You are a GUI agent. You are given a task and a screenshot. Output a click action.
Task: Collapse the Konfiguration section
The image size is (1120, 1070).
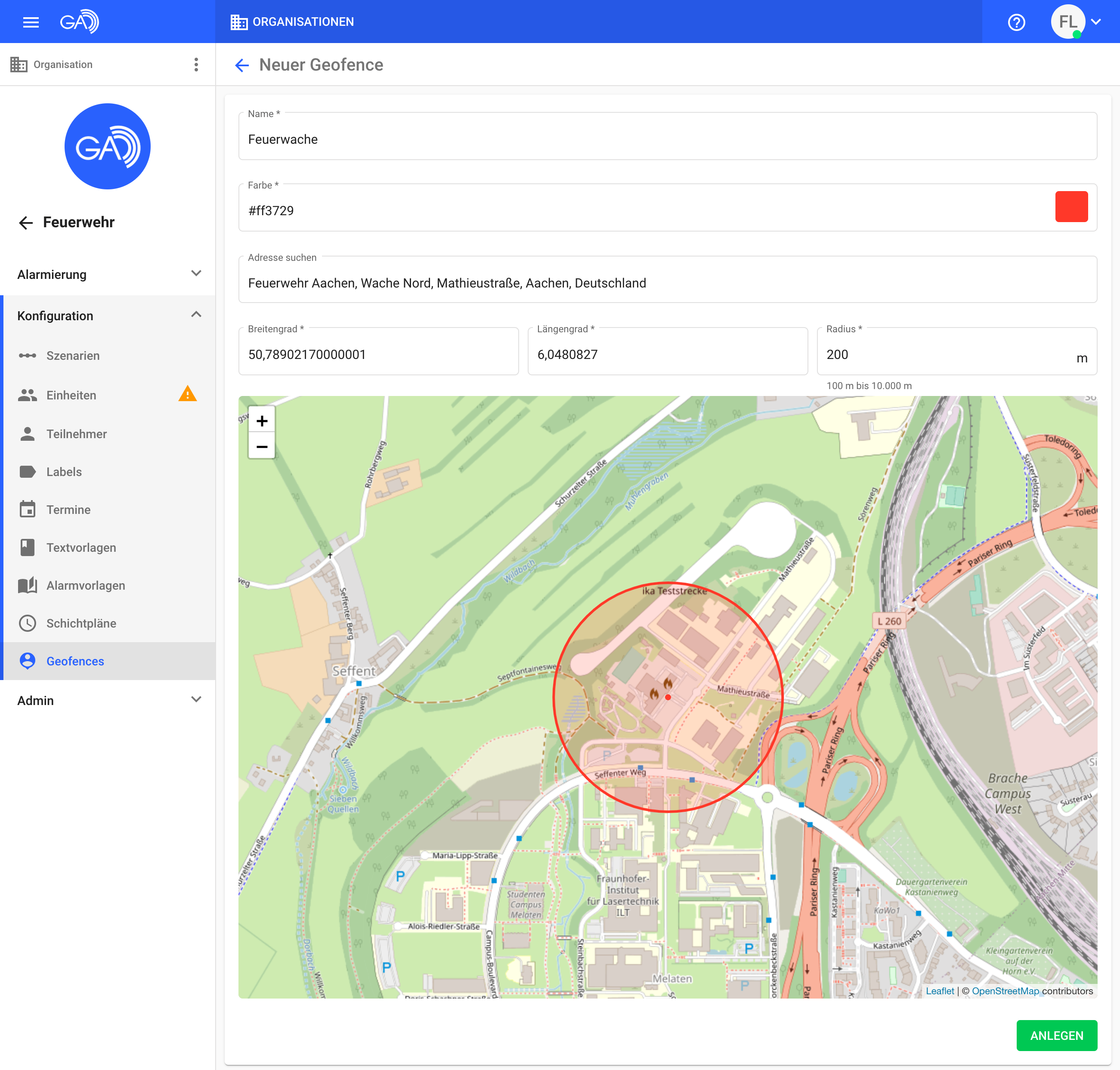(x=196, y=315)
